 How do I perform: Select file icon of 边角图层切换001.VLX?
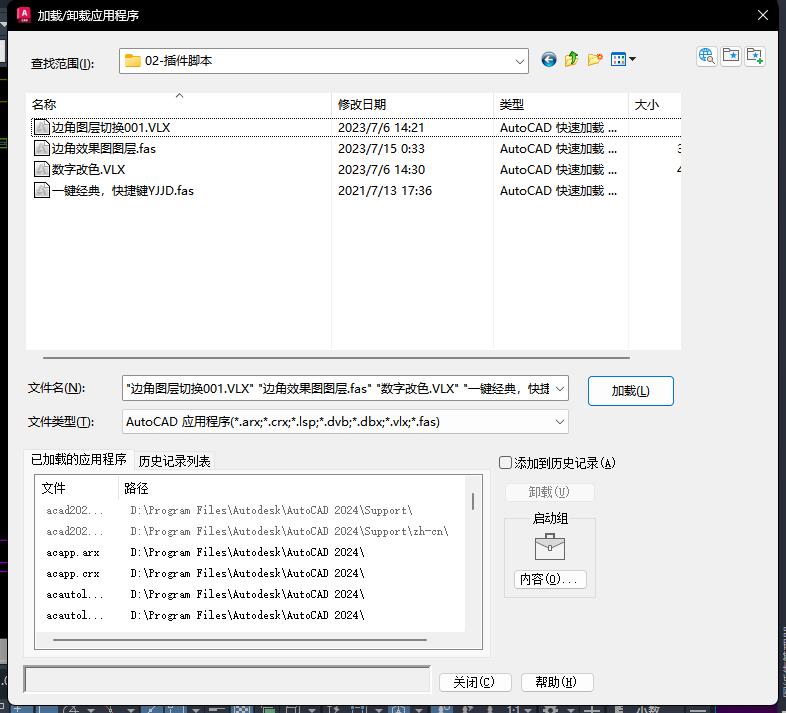(42, 127)
